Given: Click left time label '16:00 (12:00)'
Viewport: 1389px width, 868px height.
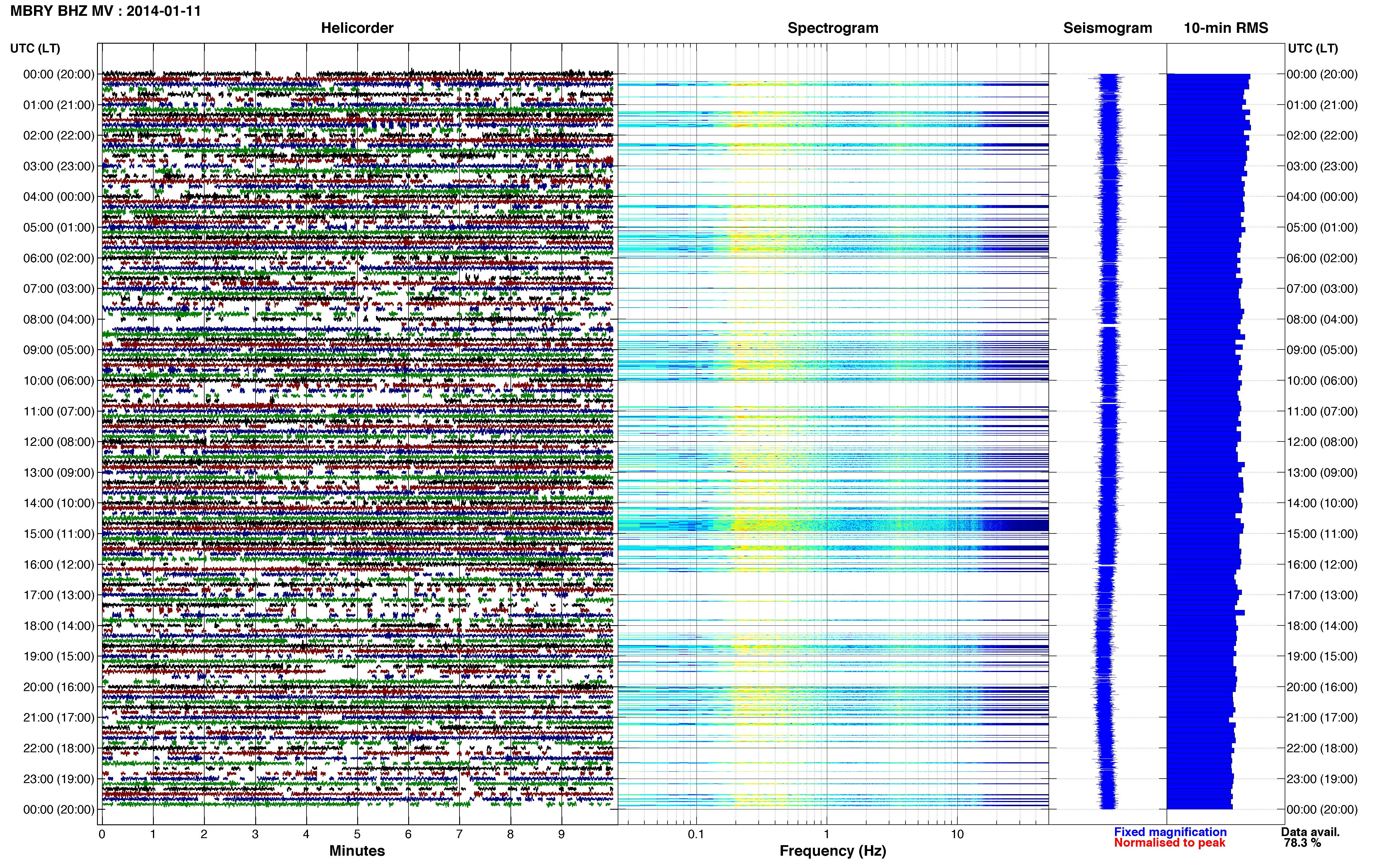Looking at the screenshot, I should pos(59,564).
